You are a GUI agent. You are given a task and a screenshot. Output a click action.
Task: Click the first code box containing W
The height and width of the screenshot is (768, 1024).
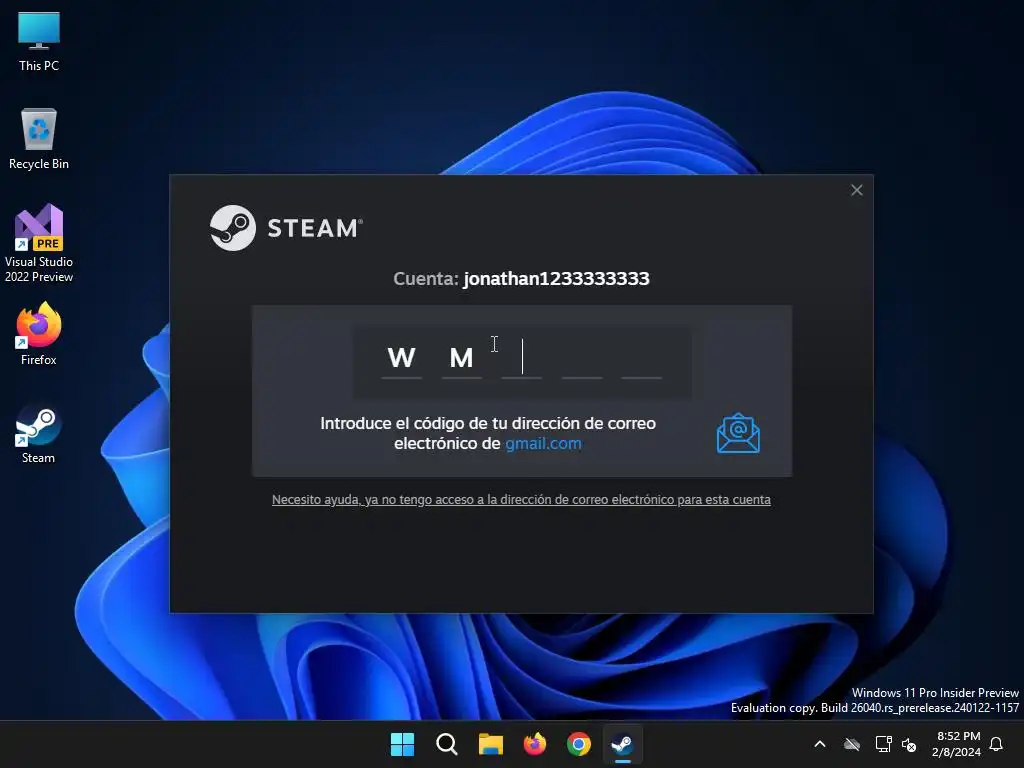click(x=402, y=359)
